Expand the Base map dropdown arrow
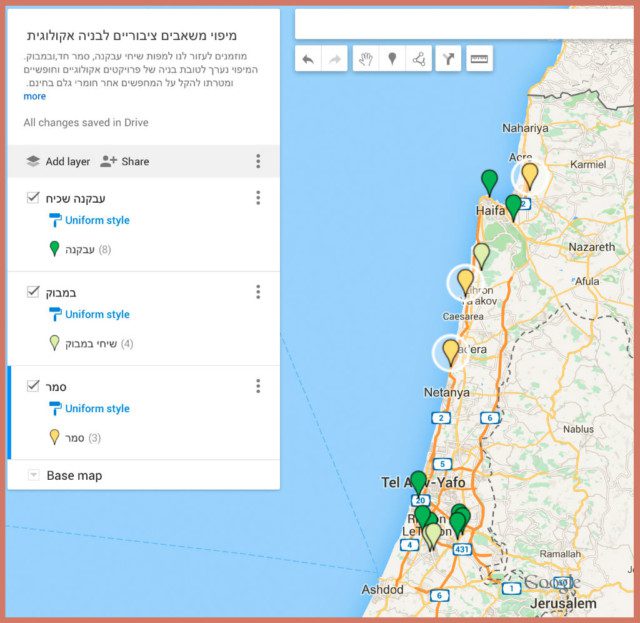The image size is (640, 623). [x=33, y=475]
